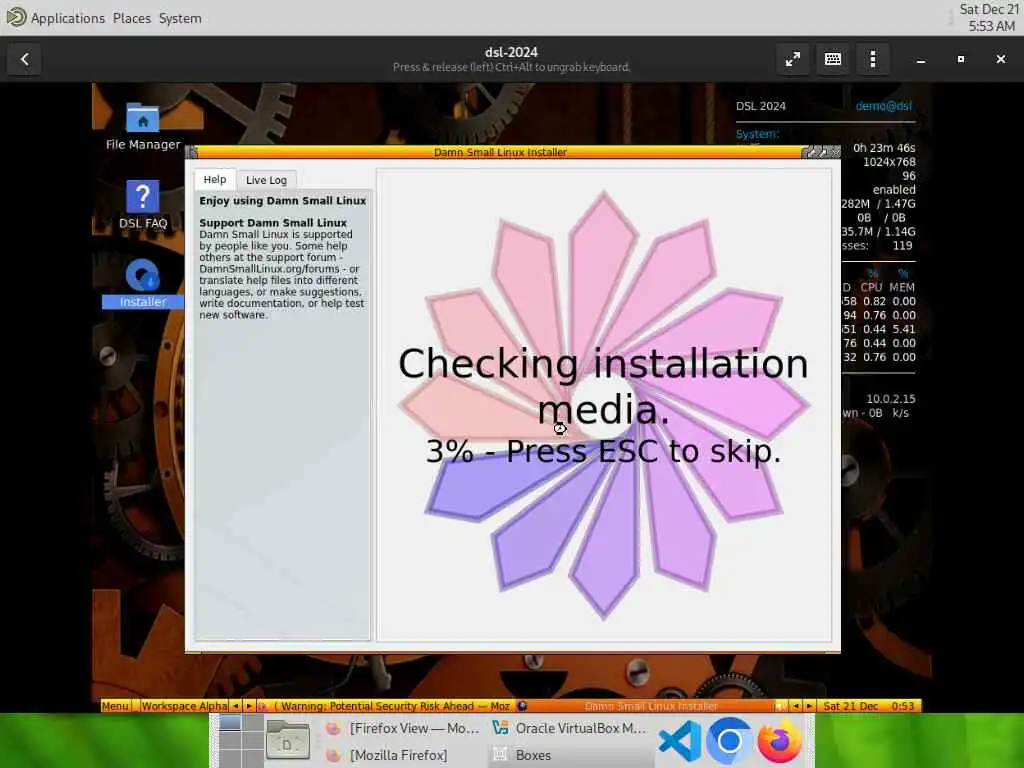Open the Applications menu
This screenshot has width=1024, height=768.
tap(67, 18)
